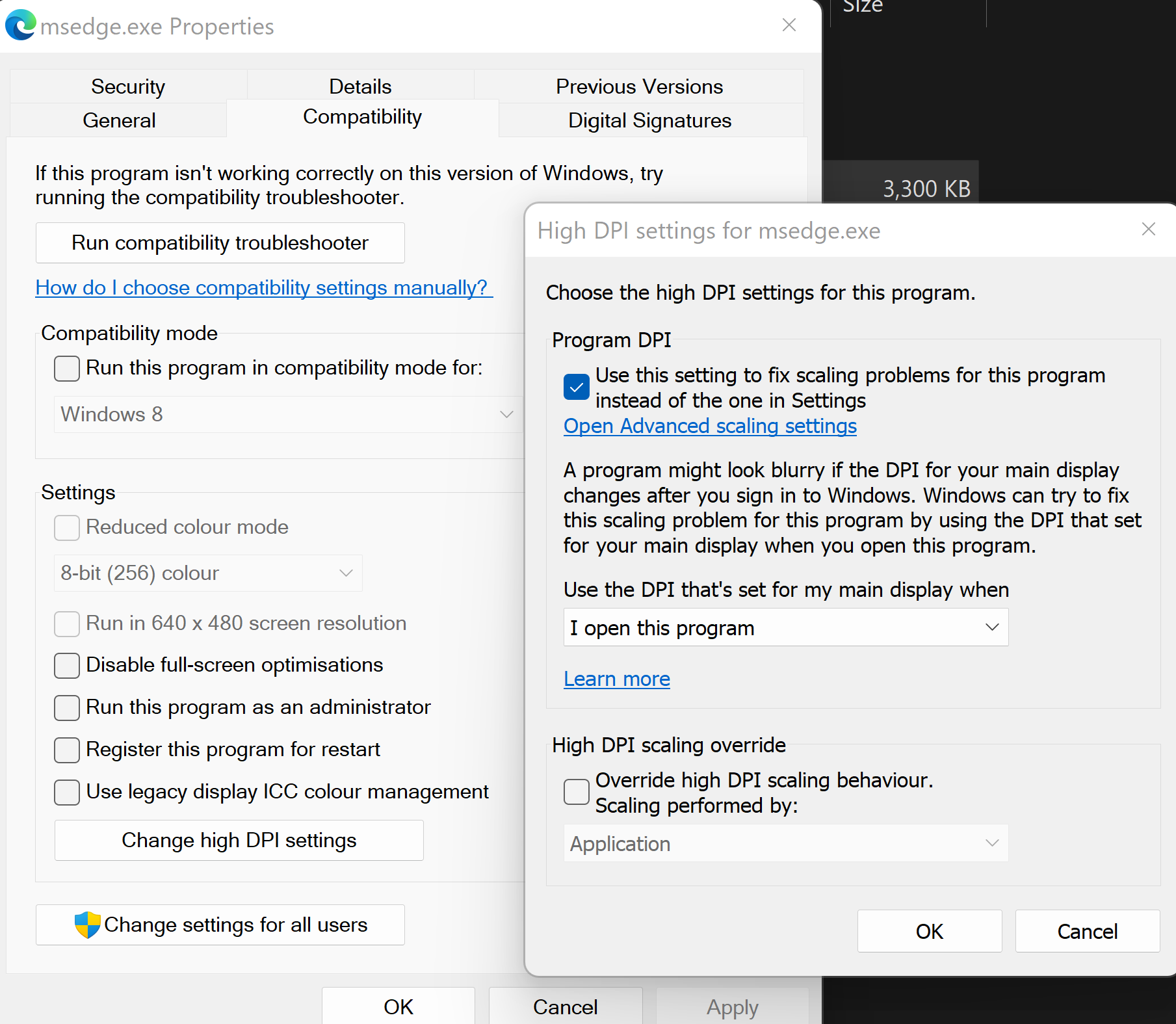Screen dimensions: 1176x1024
Task: Enable Run this program in compatibility mode
Action: [x=67, y=368]
